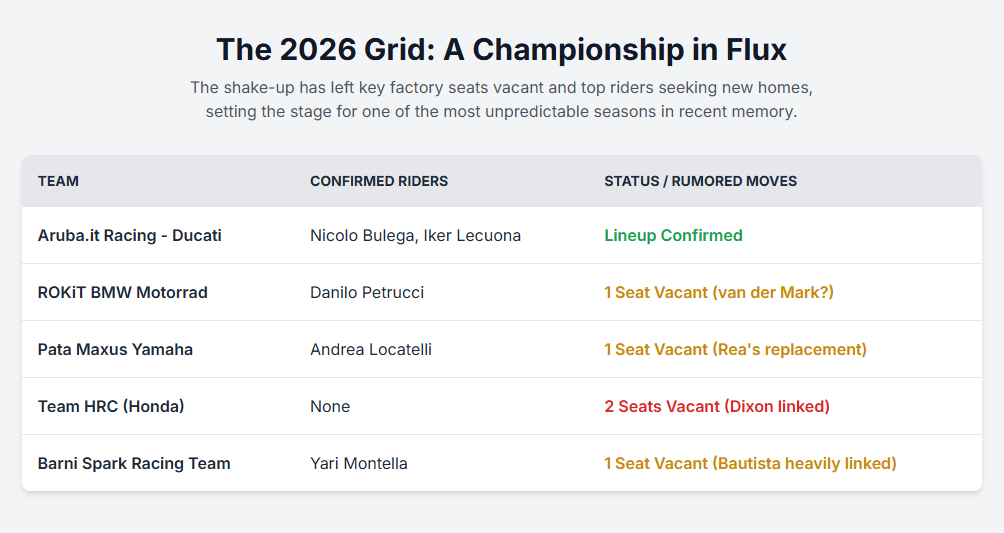
Task: Click the Bautista heavily linked status
Action: point(750,464)
